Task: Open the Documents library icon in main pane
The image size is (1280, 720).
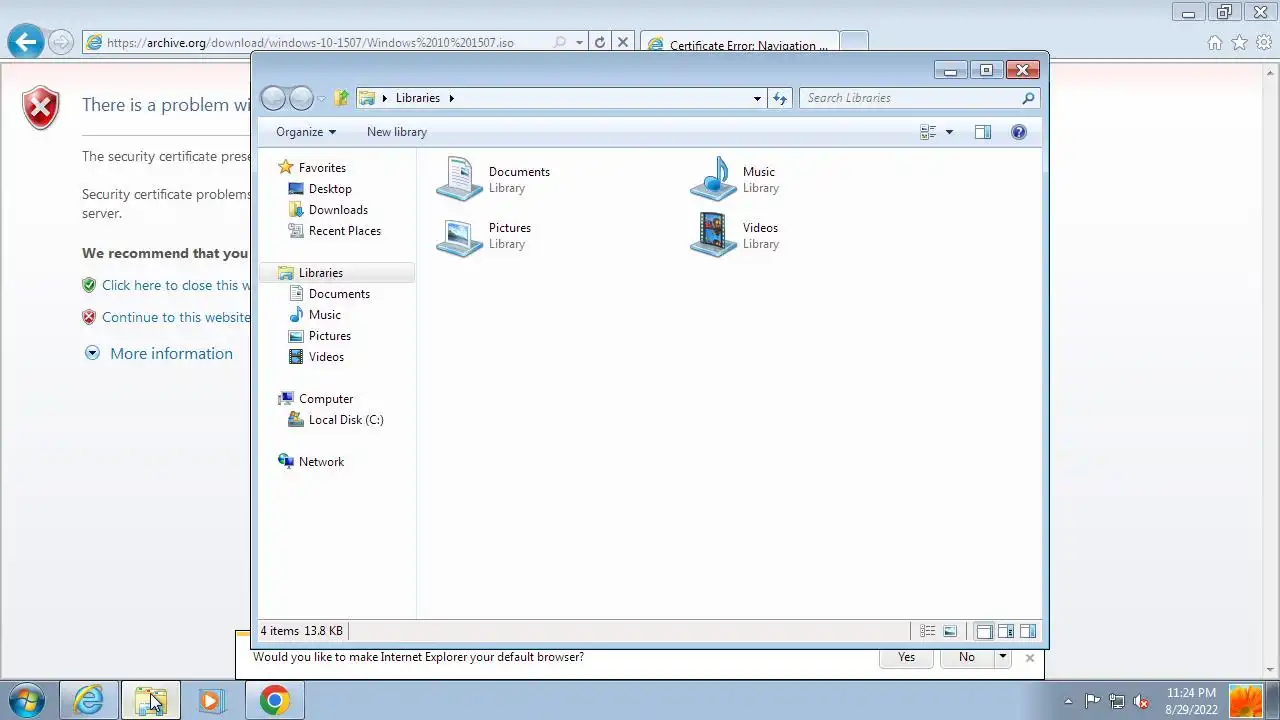Action: click(459, 179)
